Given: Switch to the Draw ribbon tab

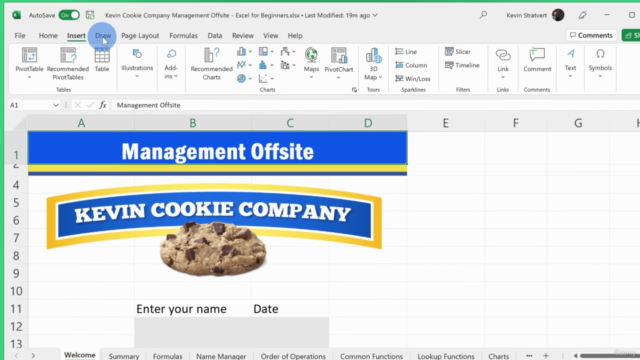Looking at the screenshot, I should point(103,36).
